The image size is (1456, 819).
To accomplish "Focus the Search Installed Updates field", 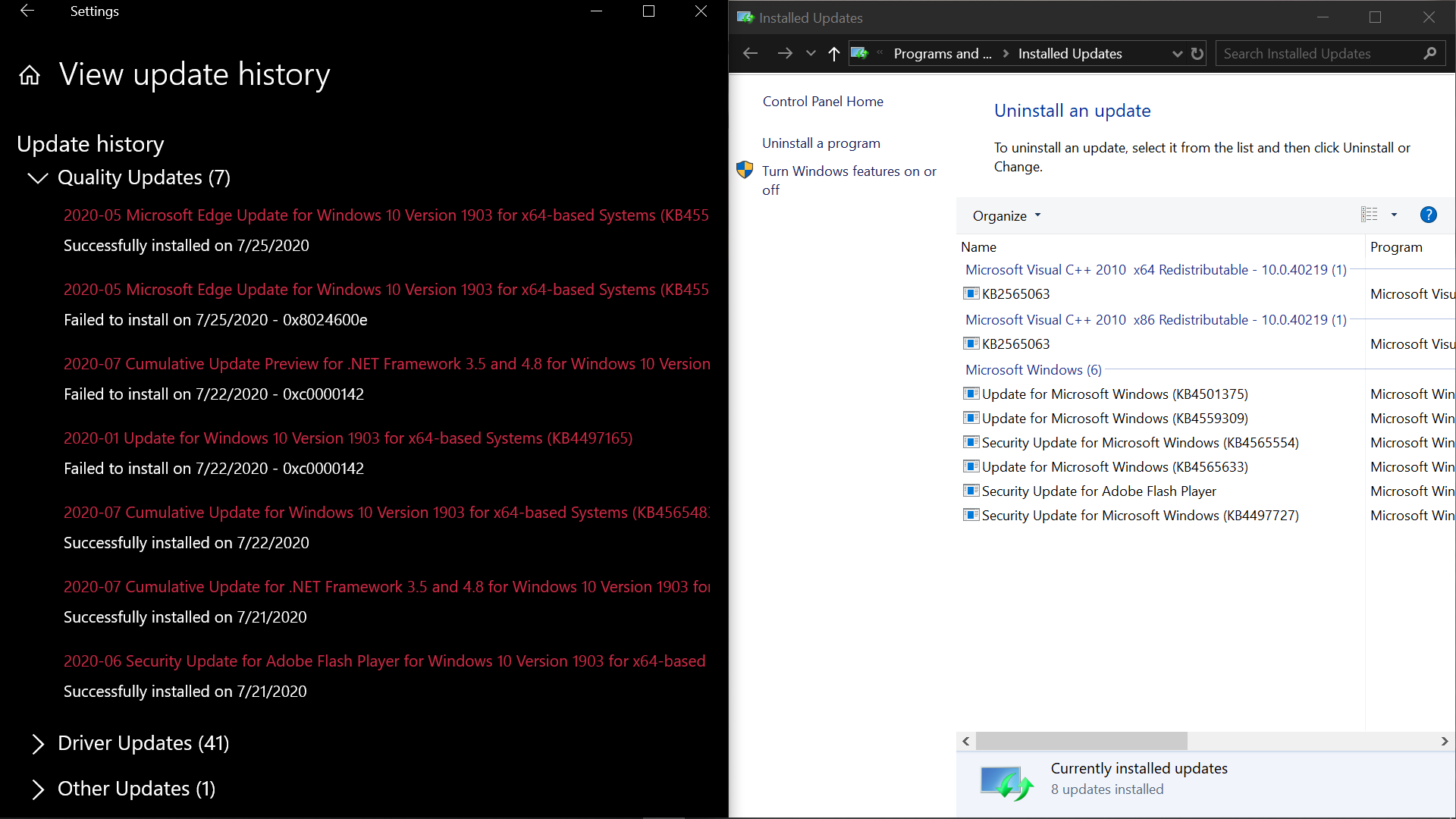I will [x=1330, y=54].
